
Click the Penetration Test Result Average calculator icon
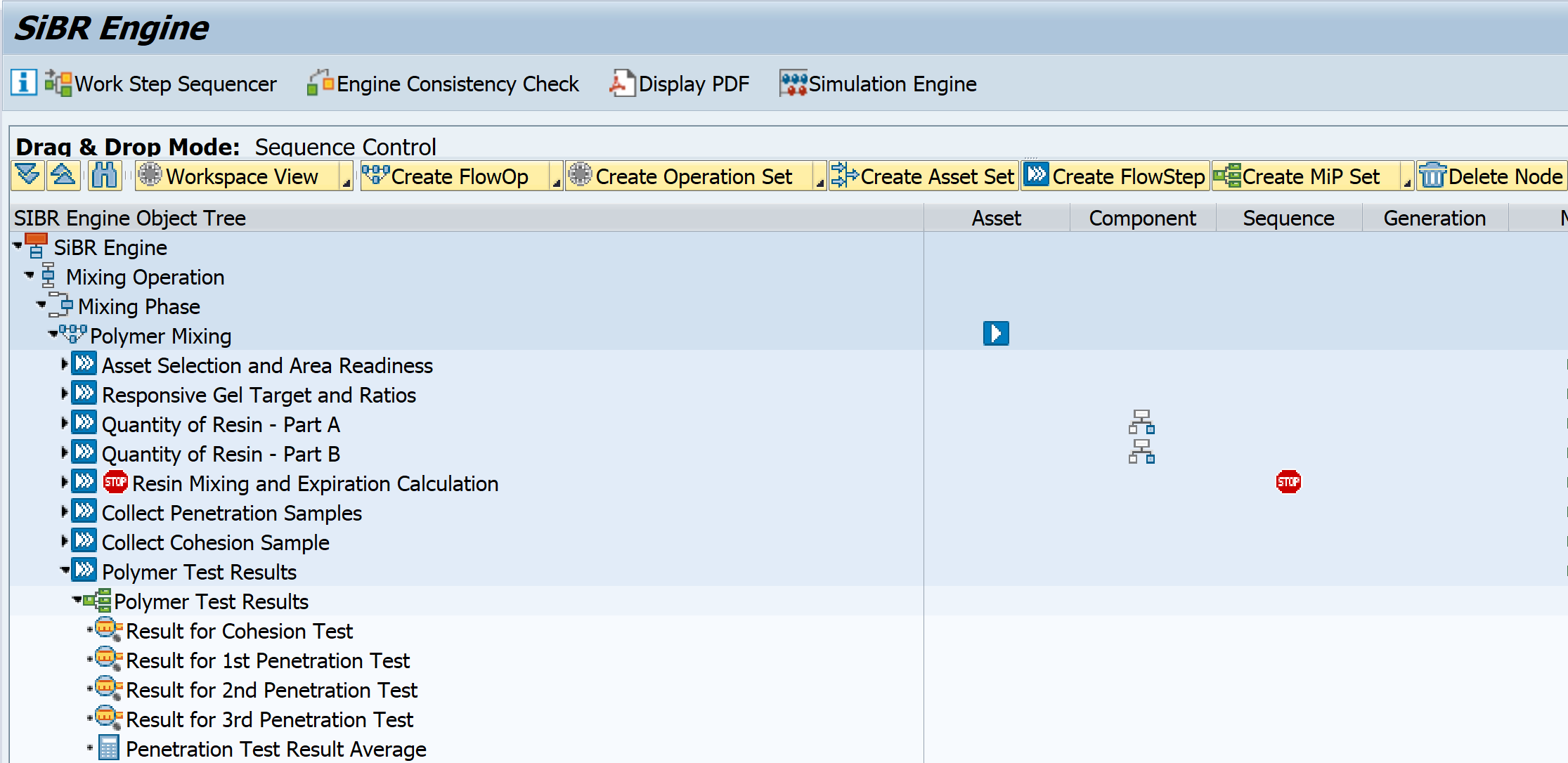click(109, 748)
